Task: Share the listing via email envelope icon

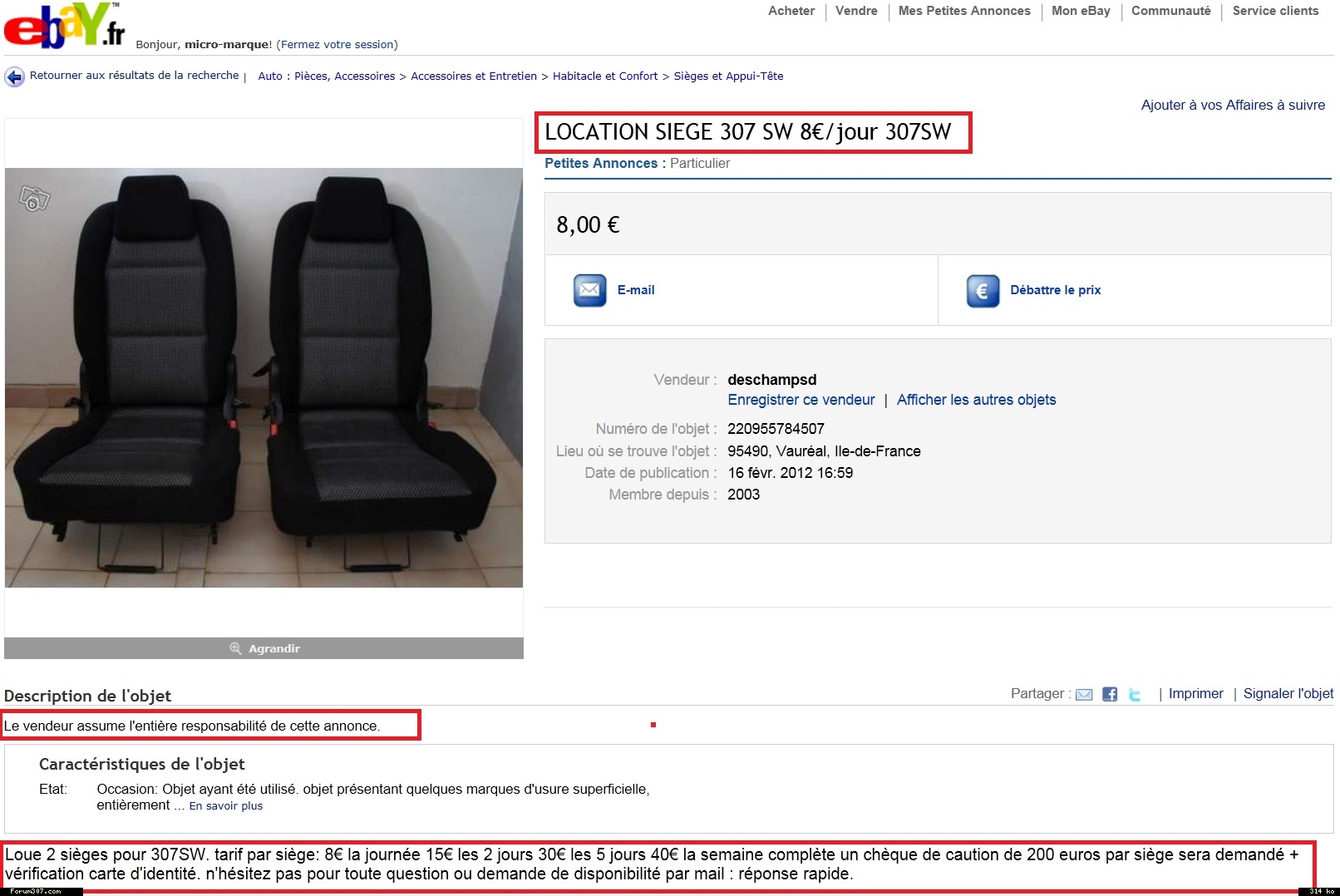Action: click(1084, 695)
